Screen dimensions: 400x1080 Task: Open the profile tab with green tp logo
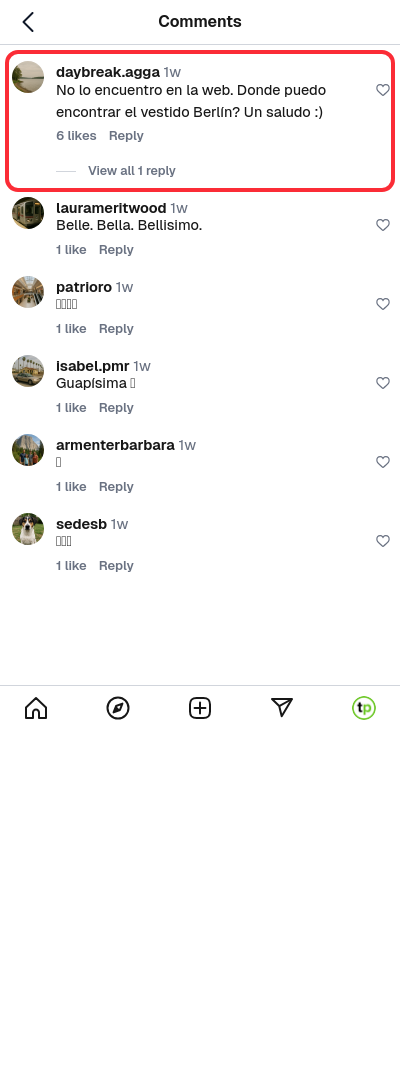click(364, 708)
